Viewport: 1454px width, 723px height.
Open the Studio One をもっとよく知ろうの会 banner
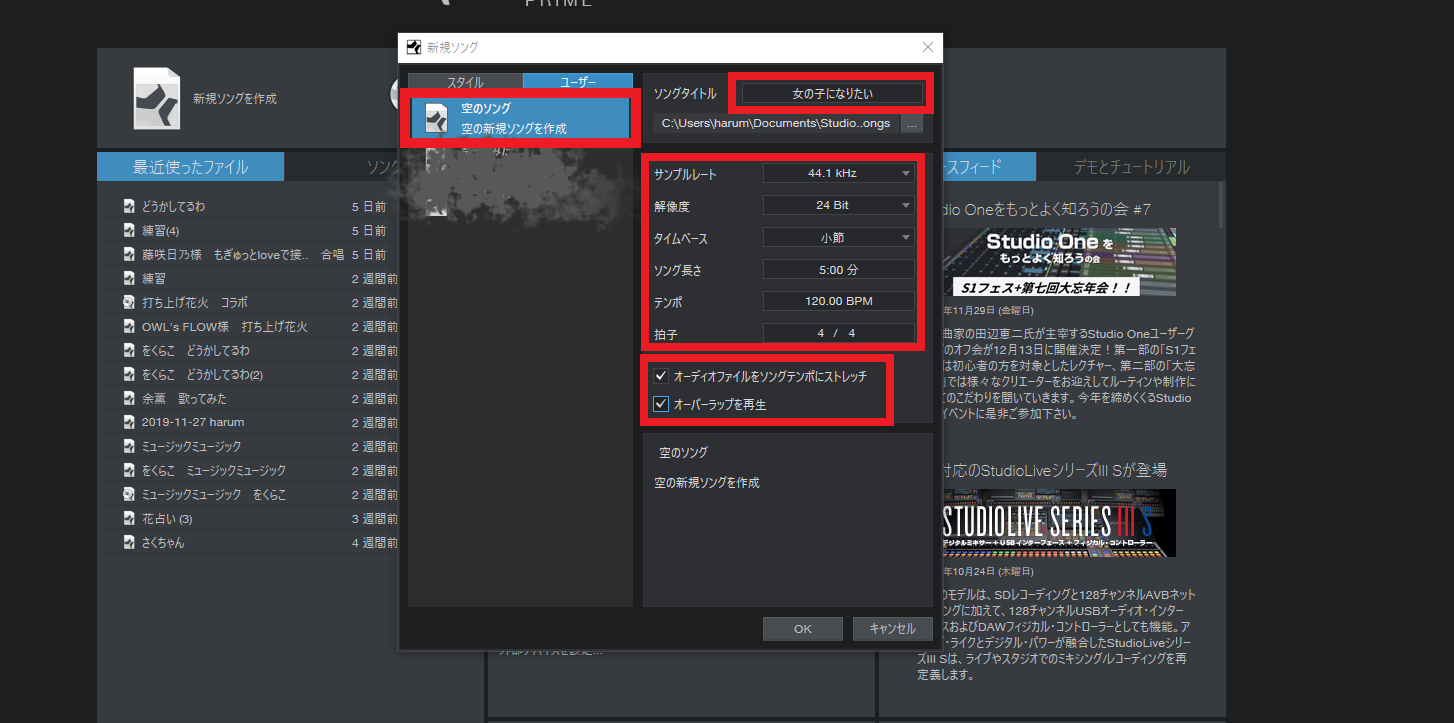click(1059, 262)
